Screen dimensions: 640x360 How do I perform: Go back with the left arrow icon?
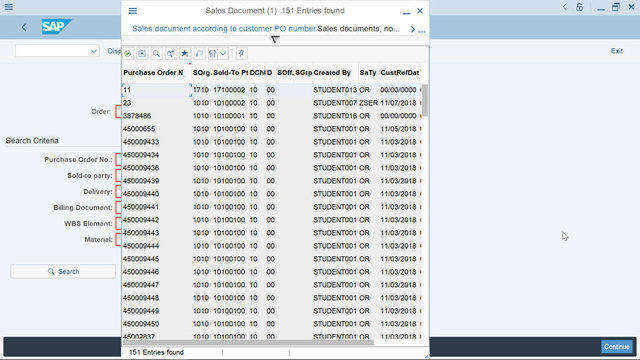coord(24,27)
